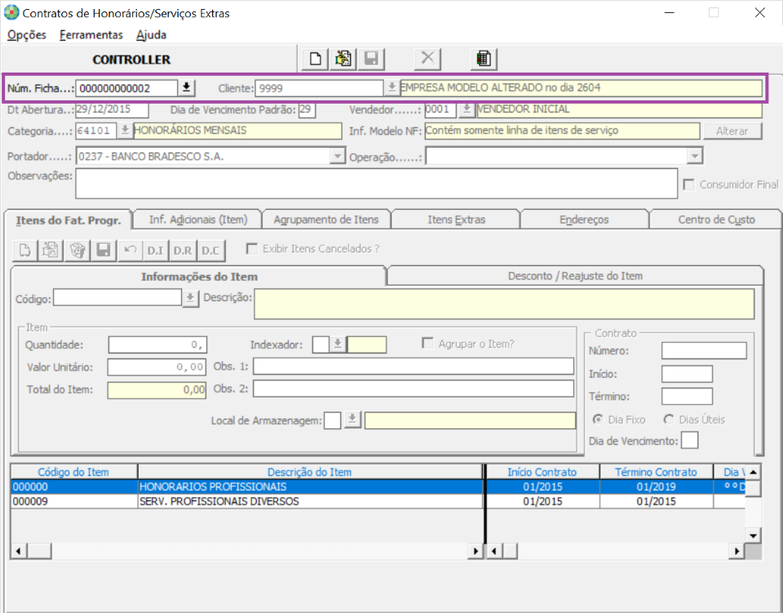The width and height of the screenshot is (783, 613).
Task: Click the application icon in title bar
Action: click(11, 12)
